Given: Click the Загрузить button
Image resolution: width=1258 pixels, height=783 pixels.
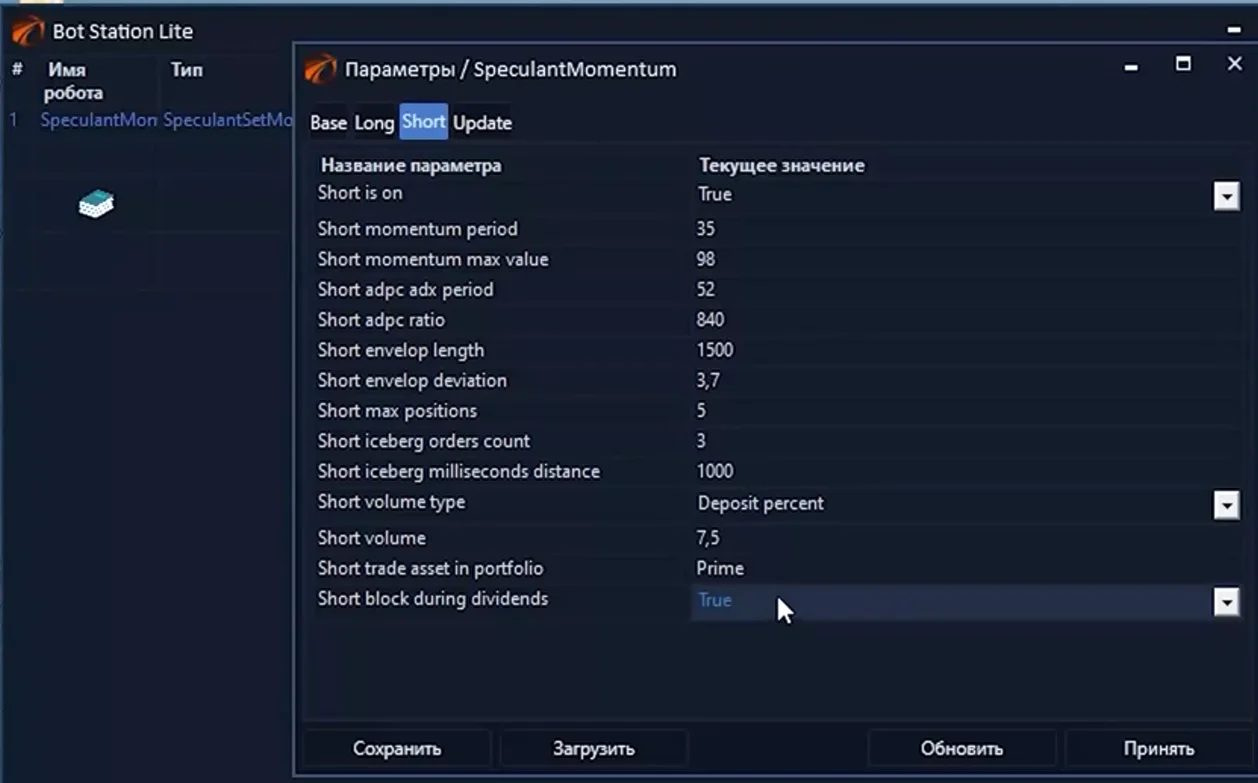Looking at the screenshot, I should pos(594,748).
